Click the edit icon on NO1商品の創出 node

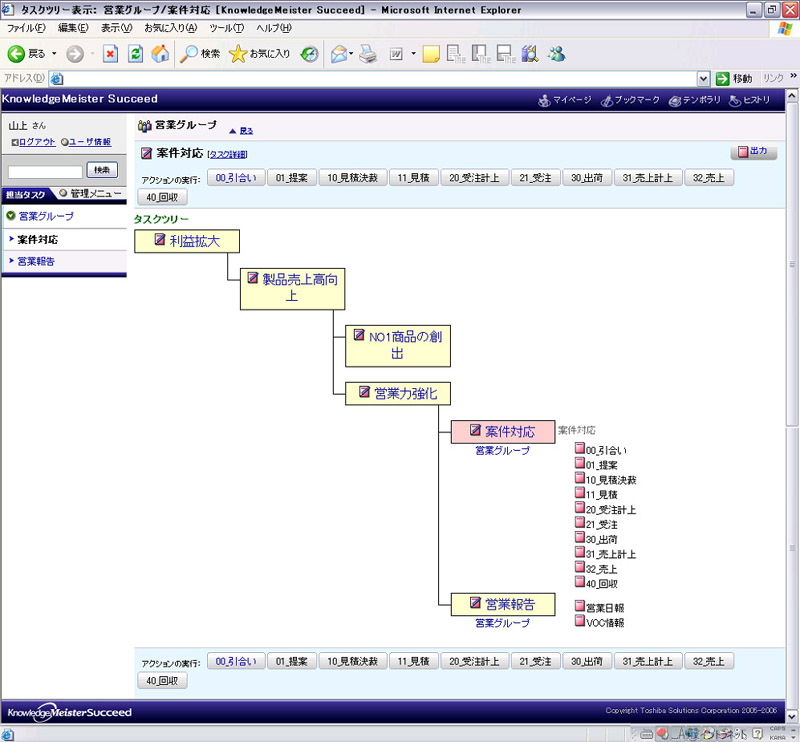point(359,335)
